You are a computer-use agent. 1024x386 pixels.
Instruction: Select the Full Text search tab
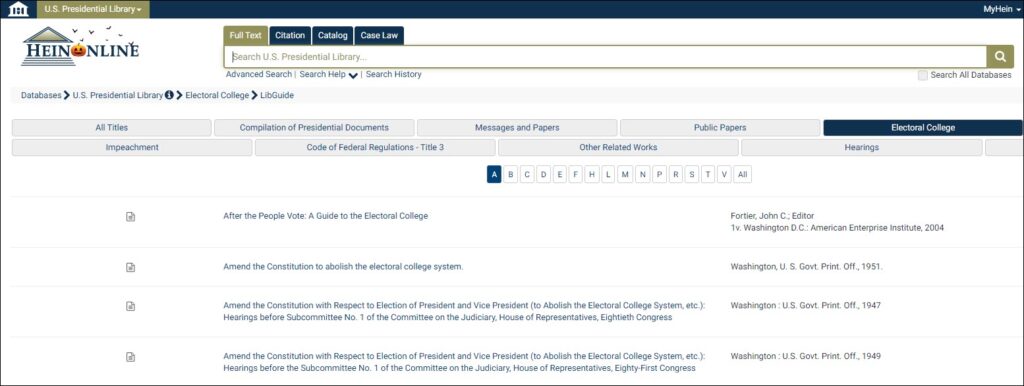pos(246,36)
